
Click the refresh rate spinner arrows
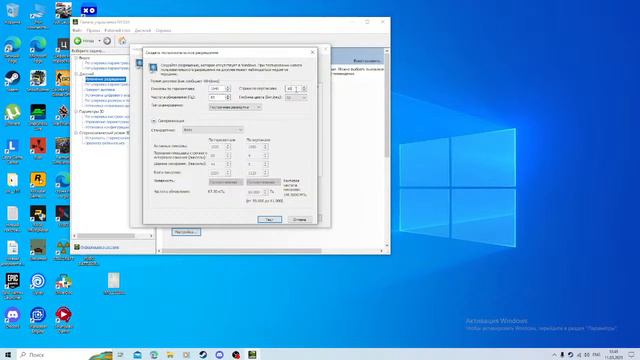point(228,98)
